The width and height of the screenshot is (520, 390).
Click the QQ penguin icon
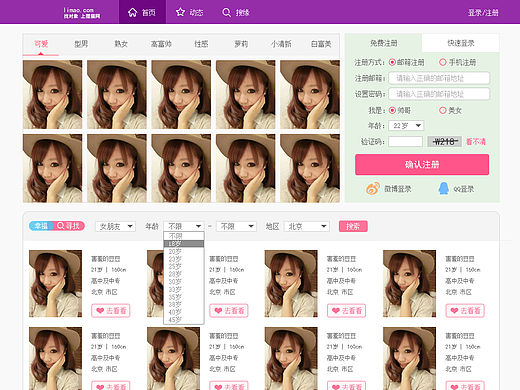point(443,189)
